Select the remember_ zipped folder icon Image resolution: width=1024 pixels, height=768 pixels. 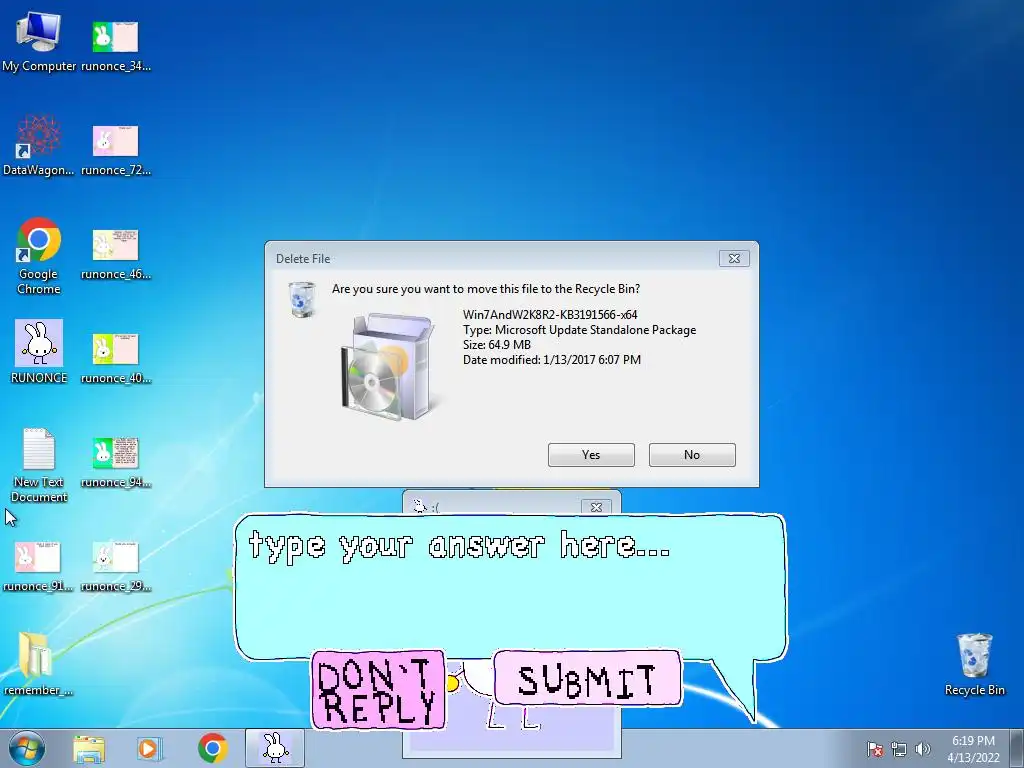[38, 664]
